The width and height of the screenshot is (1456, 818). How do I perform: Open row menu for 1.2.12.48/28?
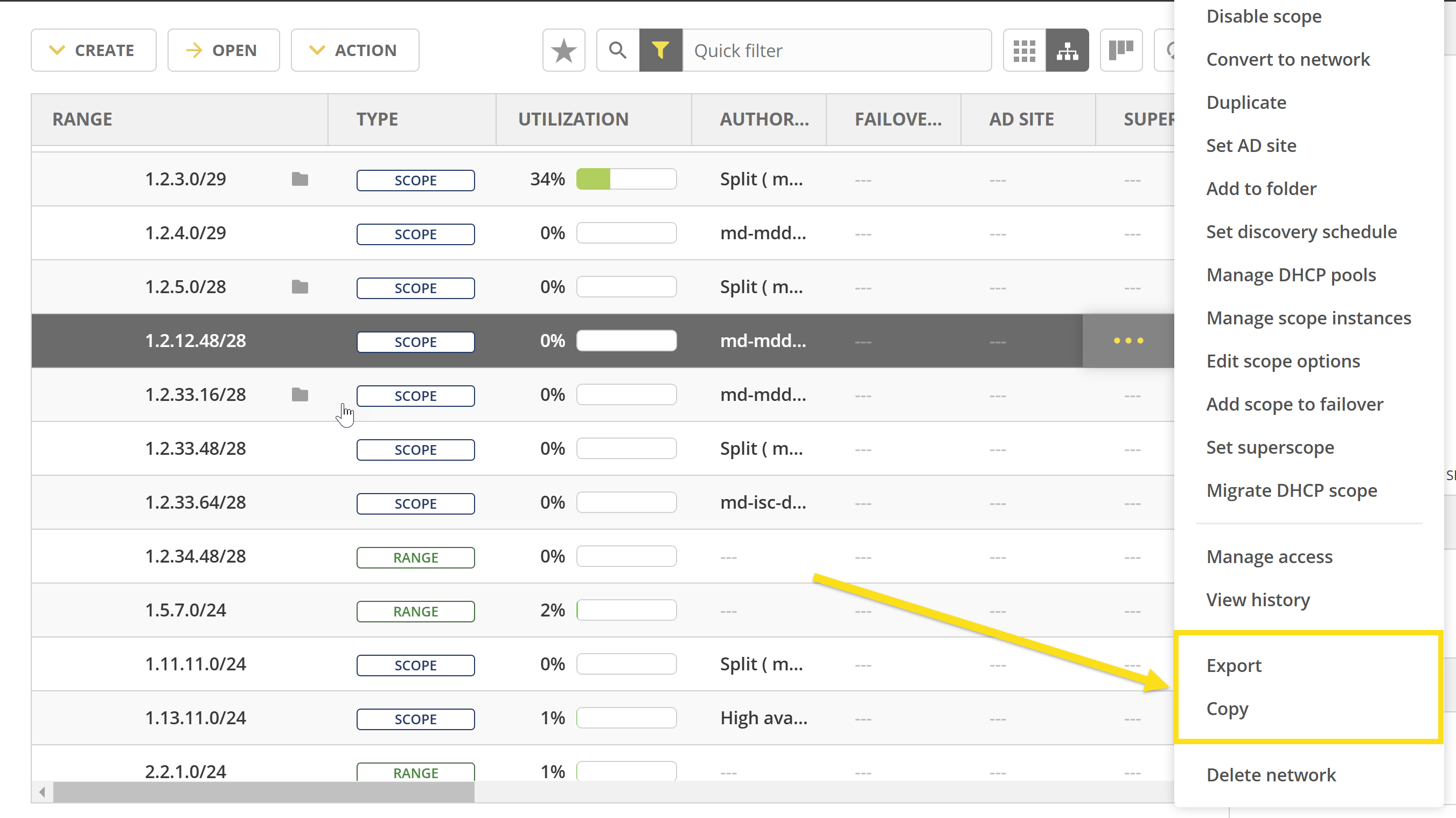(1128, 341)
